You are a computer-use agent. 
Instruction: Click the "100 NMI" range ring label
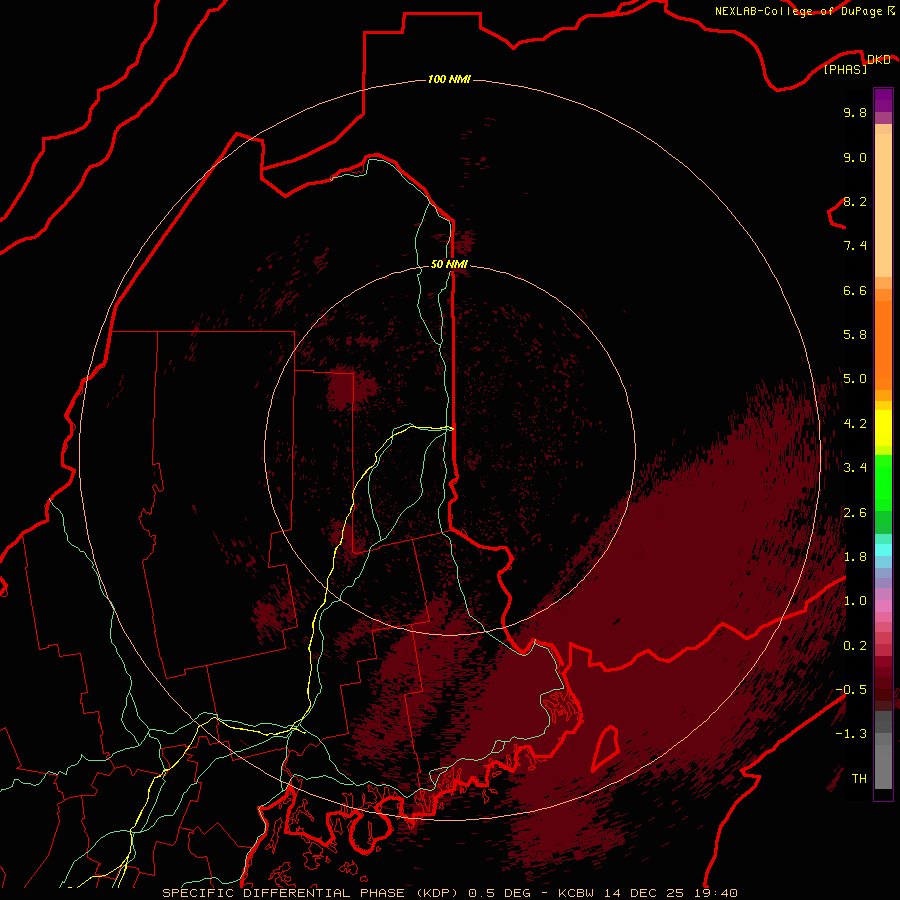(x=449, y=79)
